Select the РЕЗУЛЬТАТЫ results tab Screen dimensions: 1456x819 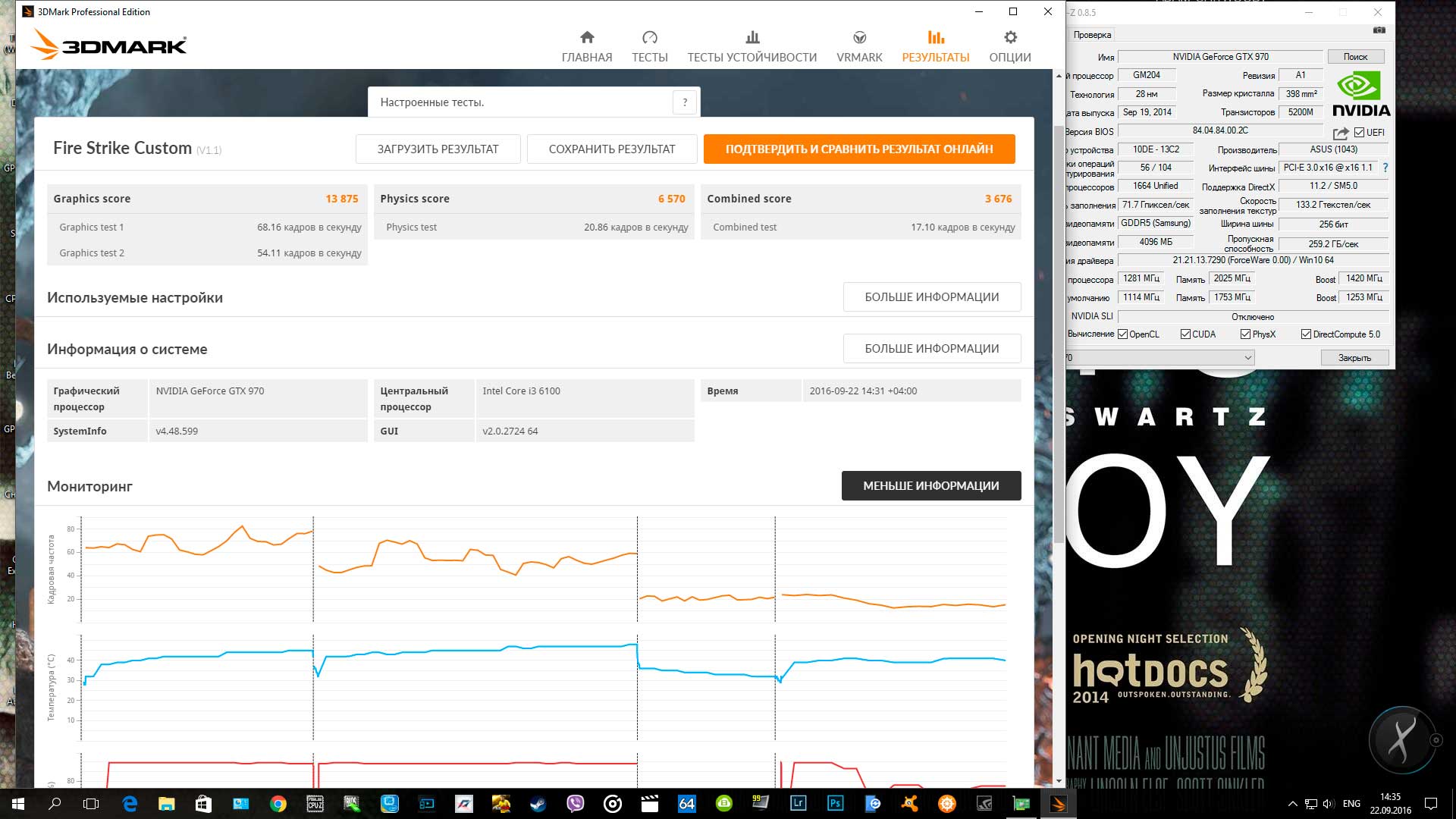[x=935, y=46]
